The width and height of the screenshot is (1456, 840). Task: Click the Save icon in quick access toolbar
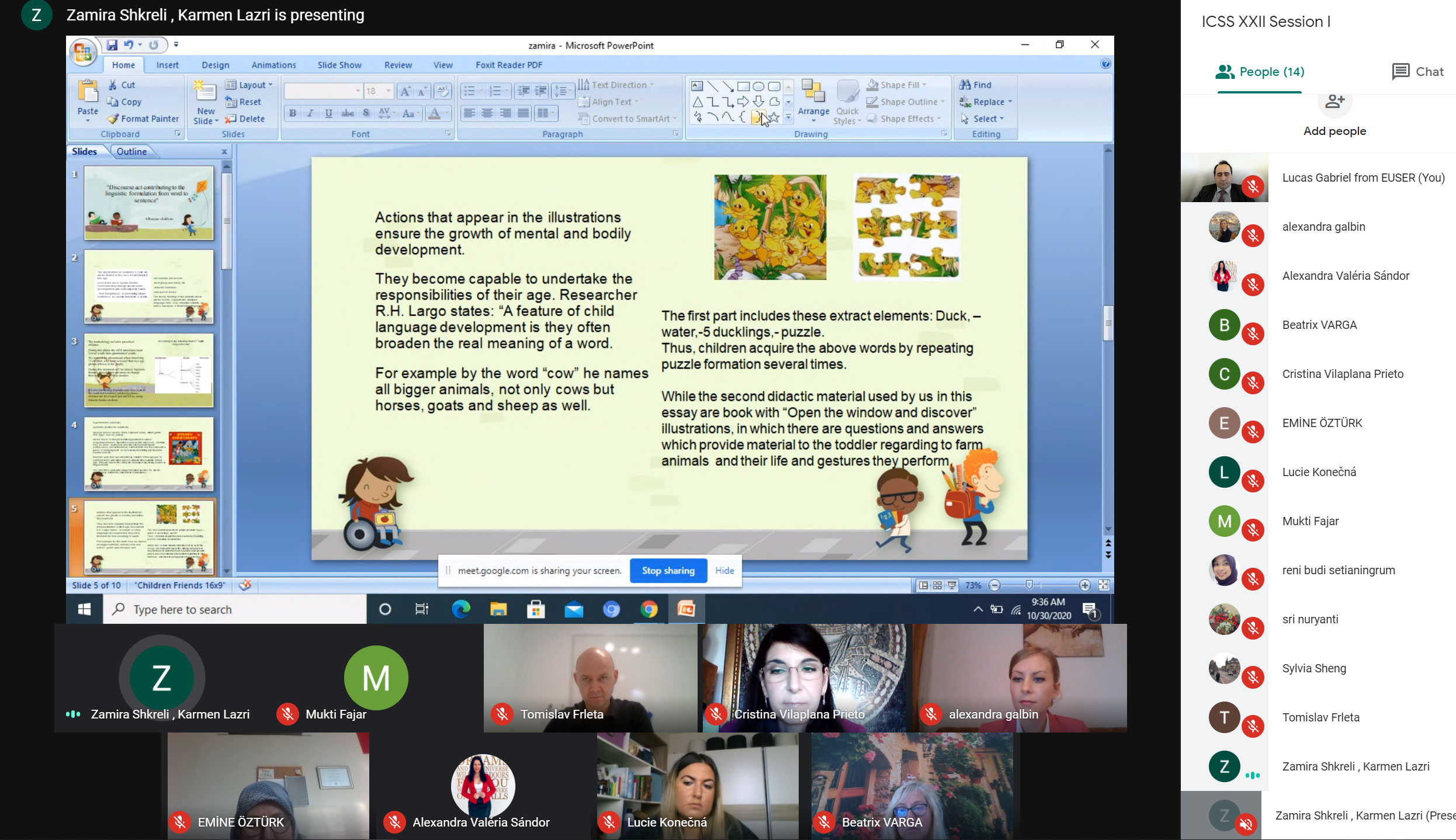pyautogui.click(x=112, y=44)
